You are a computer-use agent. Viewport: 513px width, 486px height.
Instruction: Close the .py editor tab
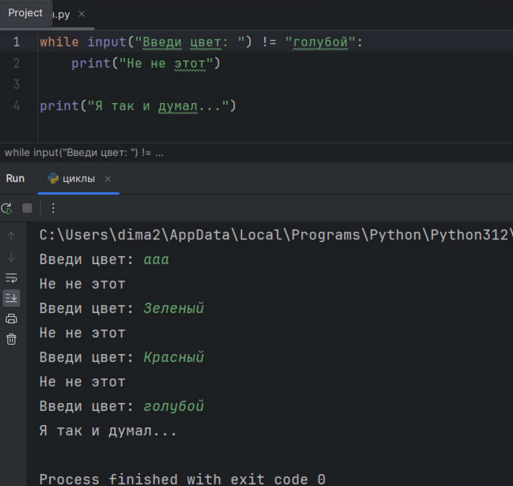click(x=82, y=14)
